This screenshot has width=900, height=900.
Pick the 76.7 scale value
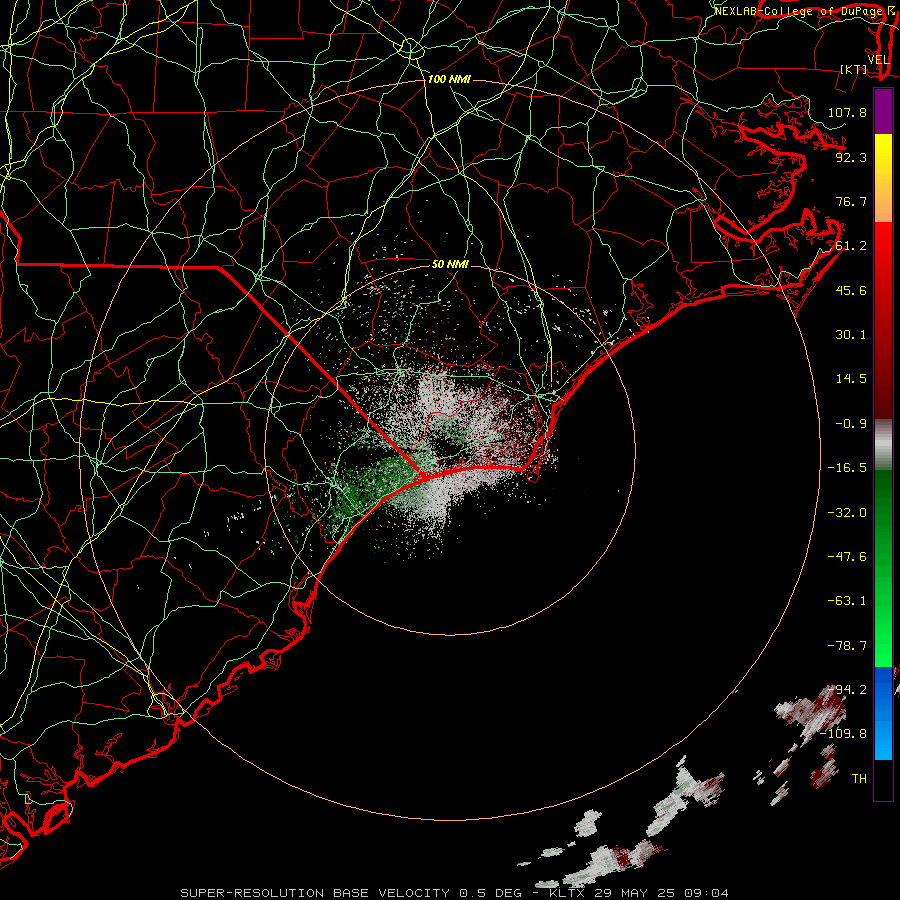(x=851, y=201)
